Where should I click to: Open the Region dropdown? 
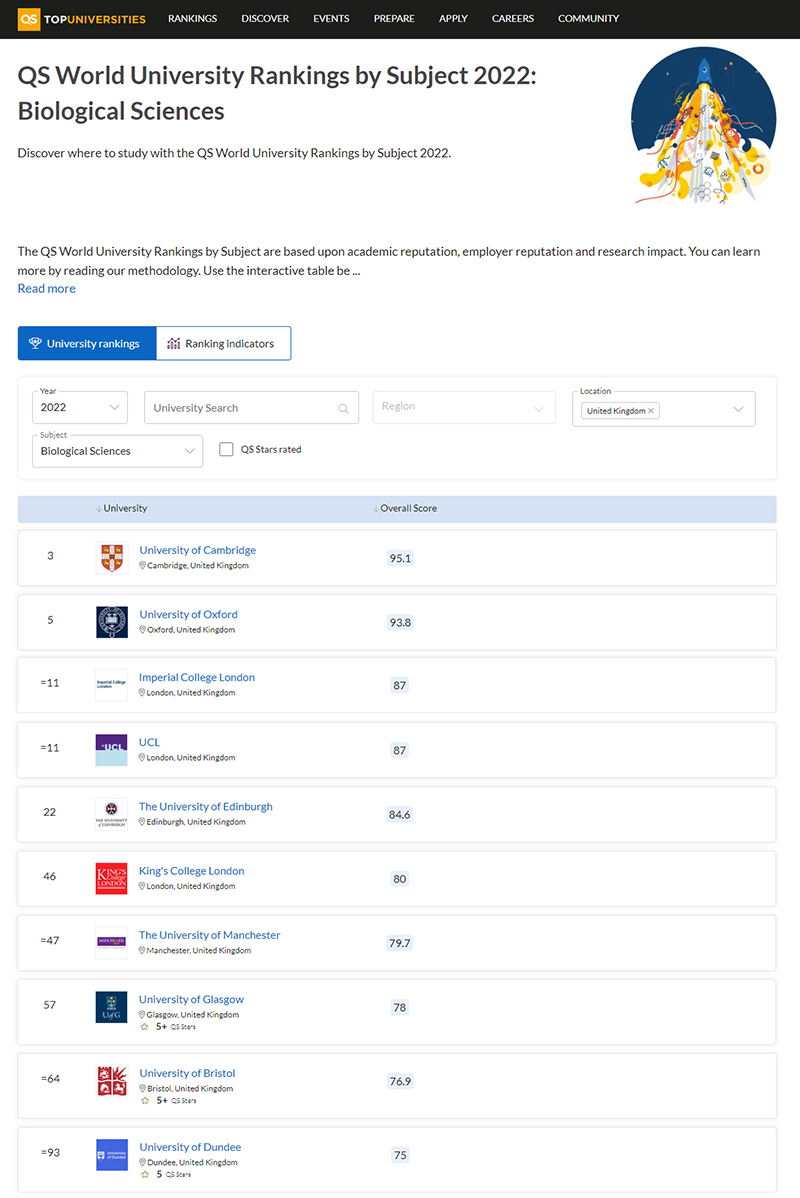pos(464,407)
